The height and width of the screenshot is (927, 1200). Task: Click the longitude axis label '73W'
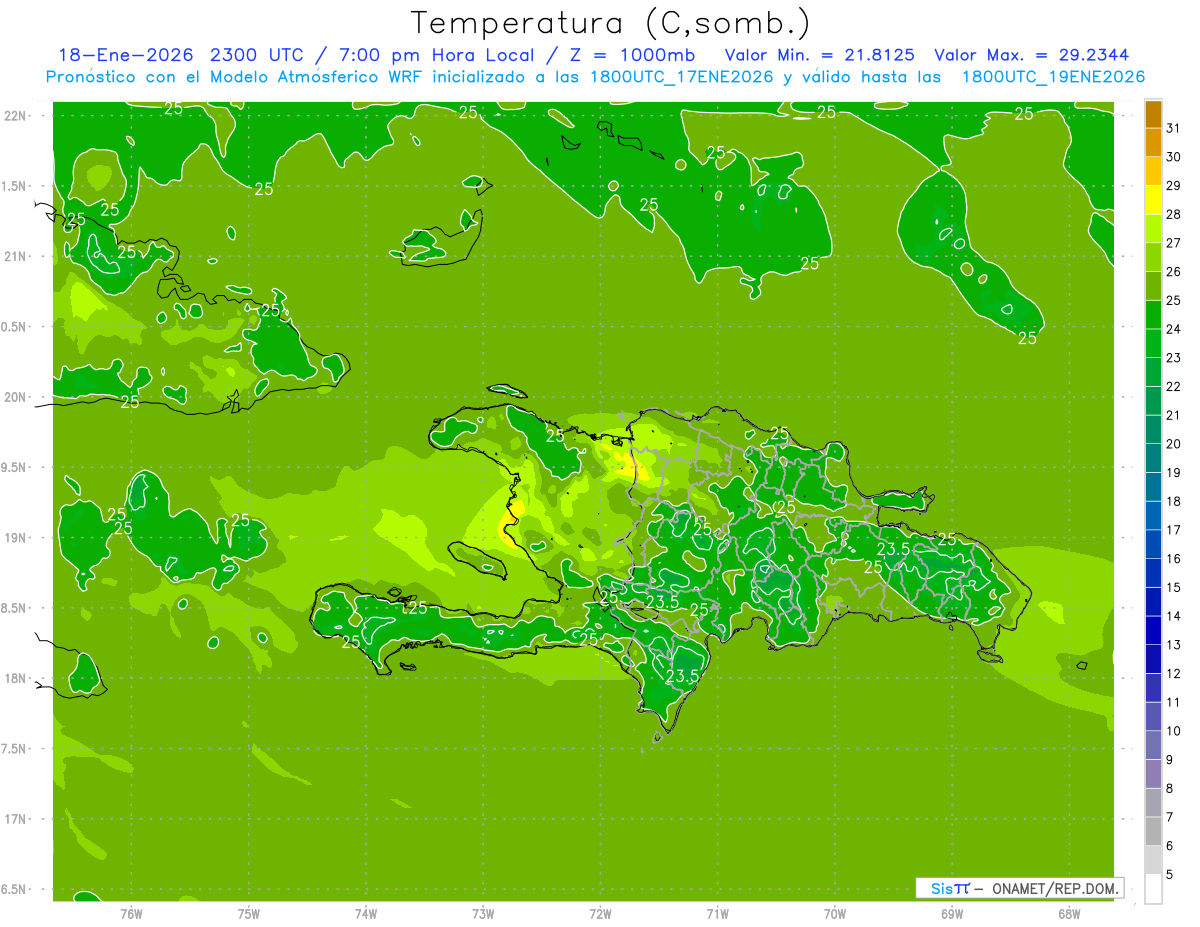483,914
